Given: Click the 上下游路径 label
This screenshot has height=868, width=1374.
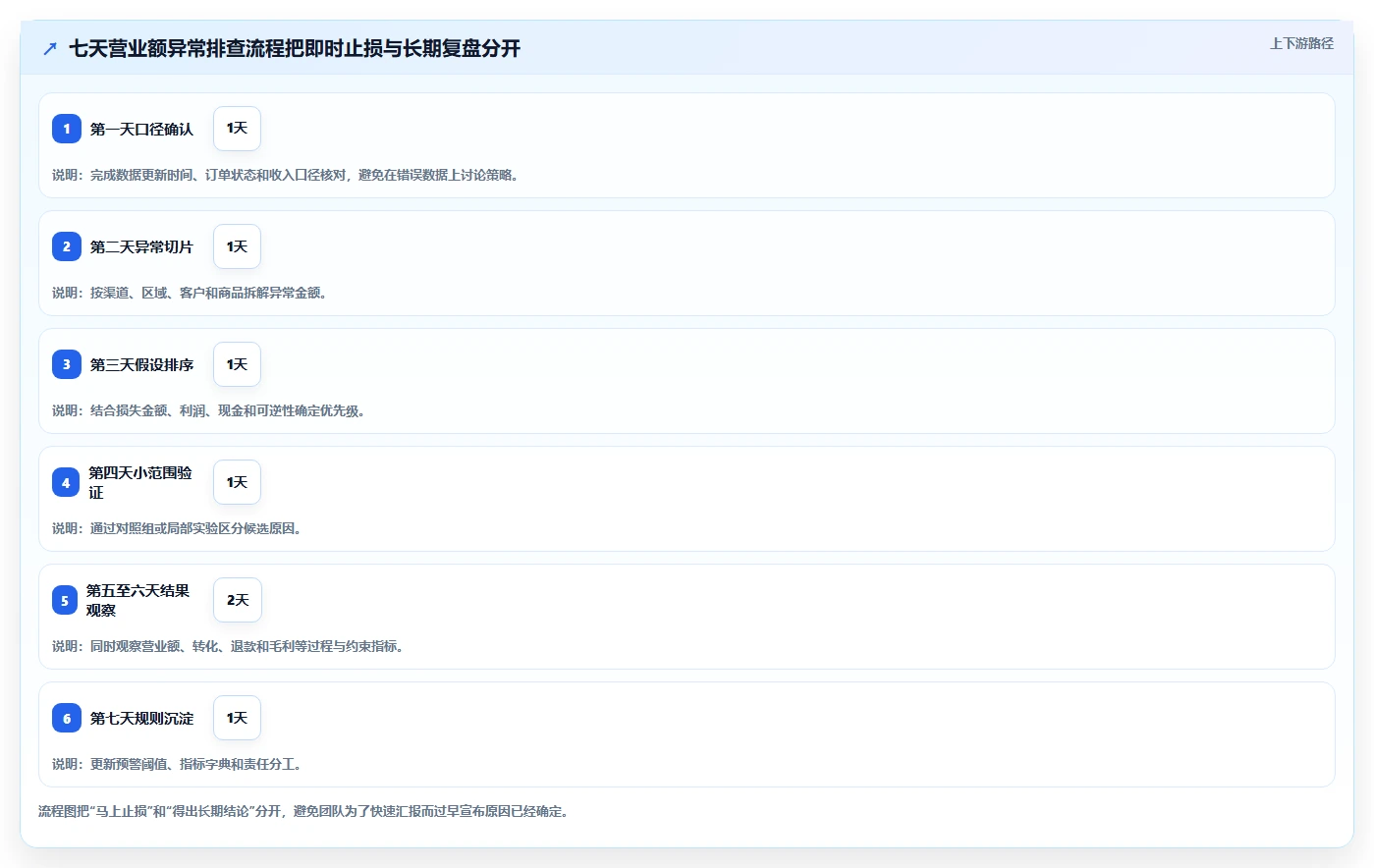Looking at the screenshot, I should [x=1301, y=43].
